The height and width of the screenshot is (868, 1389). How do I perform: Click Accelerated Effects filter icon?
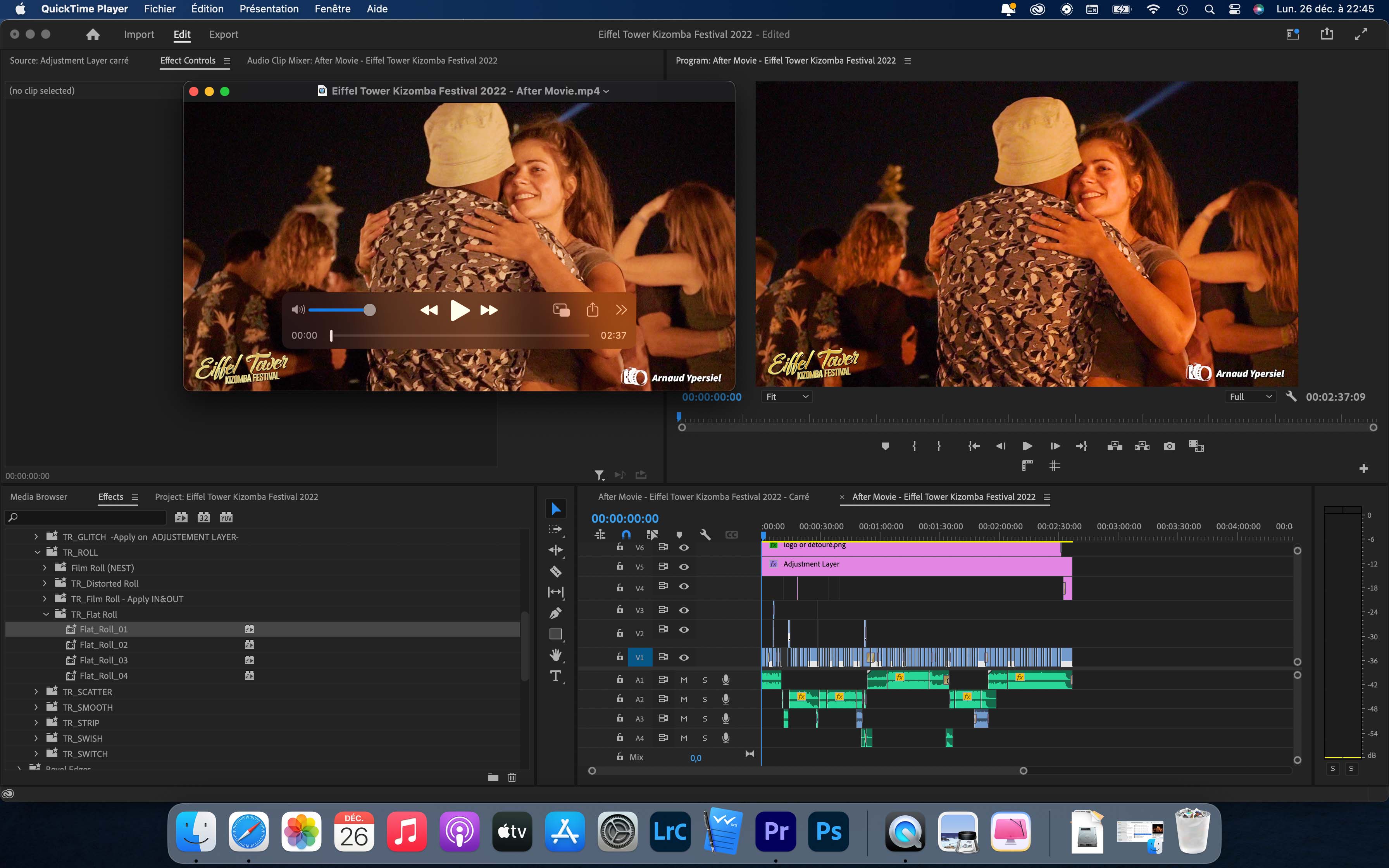tap(181, 517)
